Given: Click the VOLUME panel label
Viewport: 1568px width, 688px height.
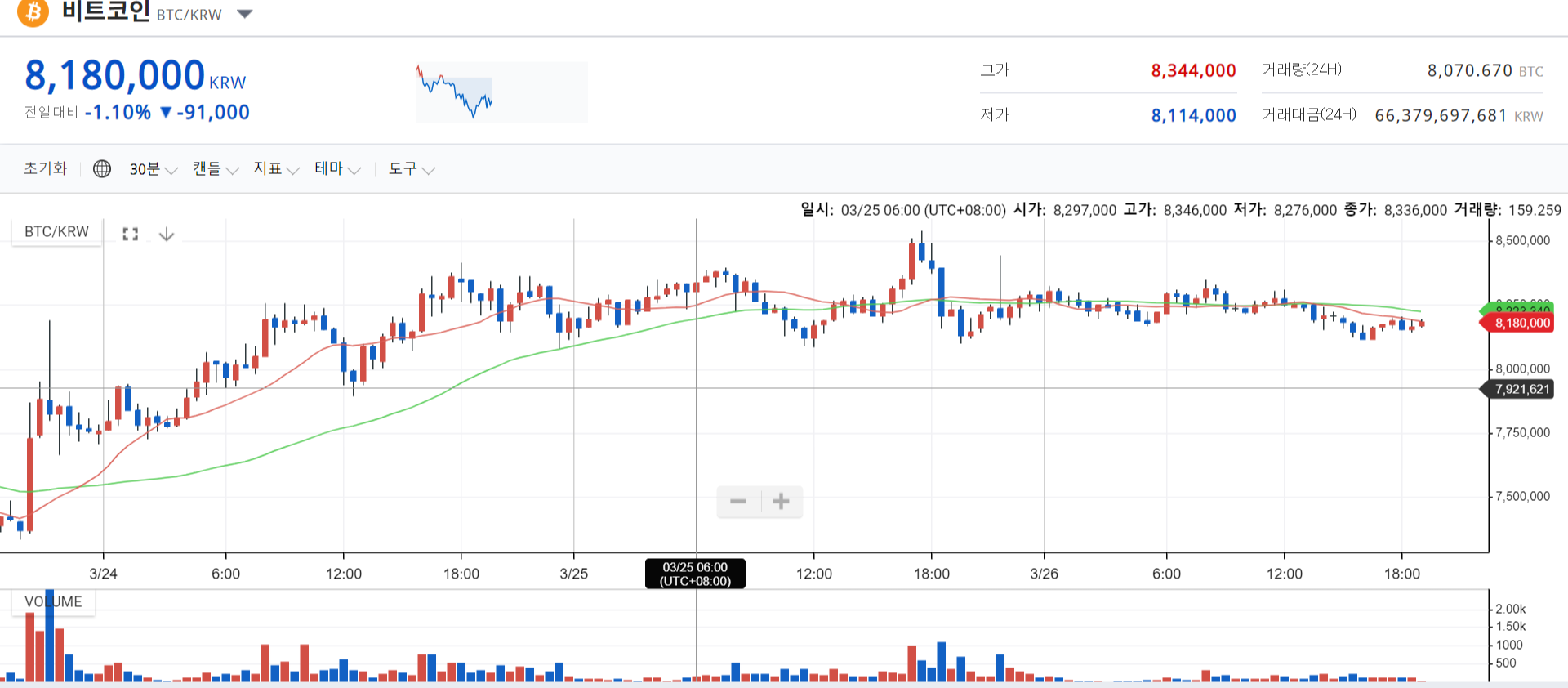Looking at the screenshot, I should click(53, 602).
